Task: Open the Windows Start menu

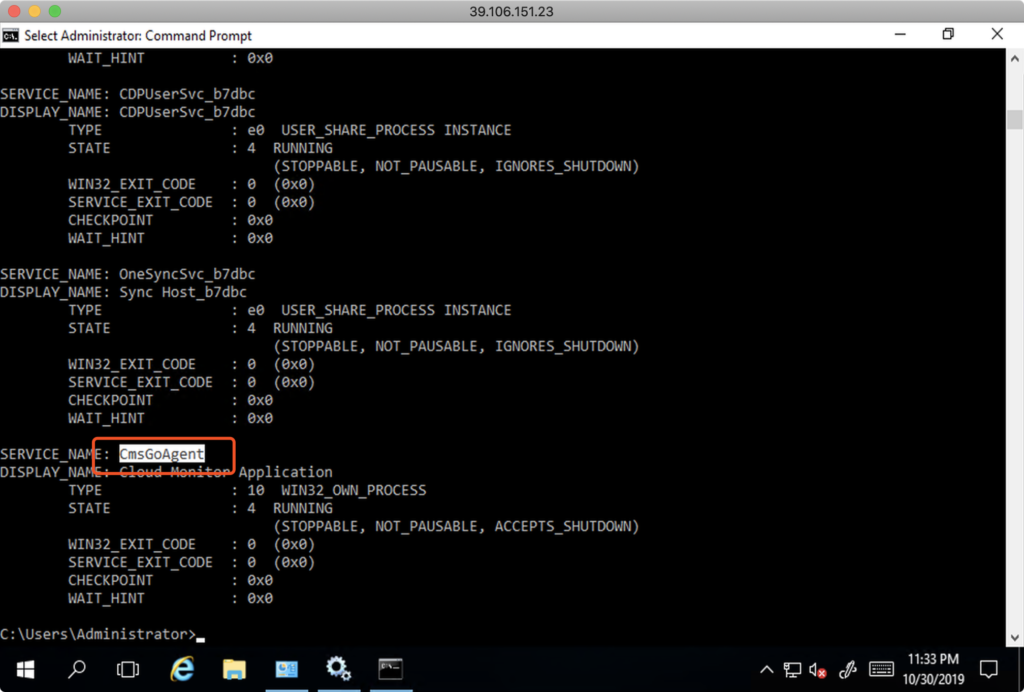Action: (x=24, y=668)
